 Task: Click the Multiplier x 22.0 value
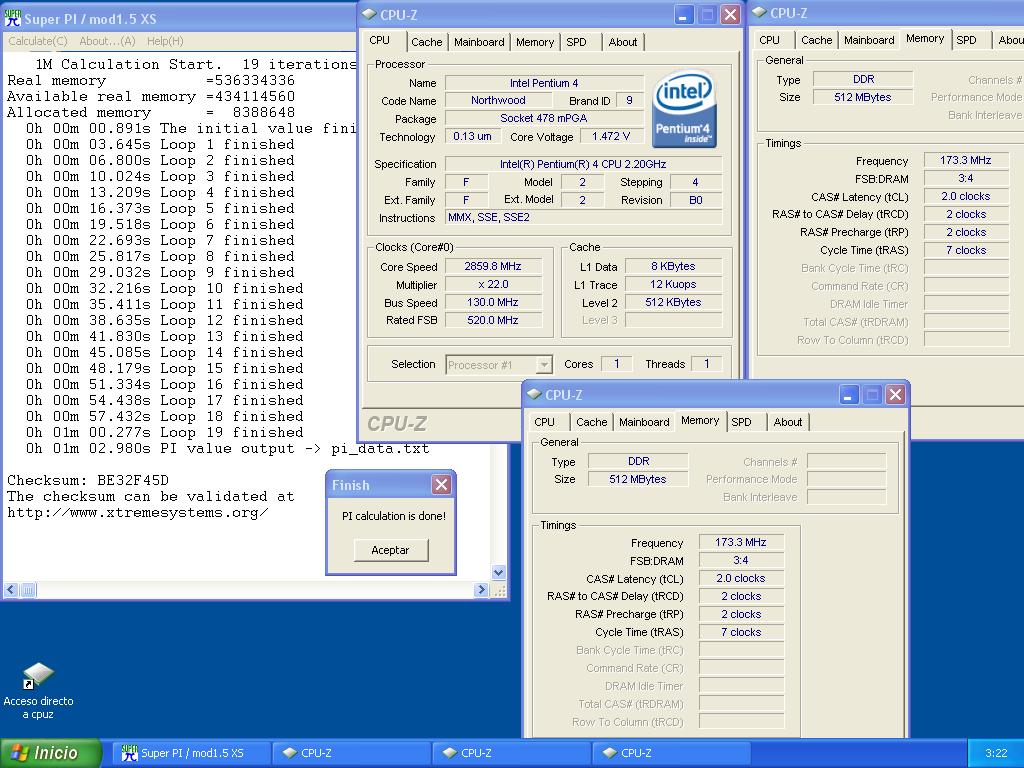click(x=493, y=284)
